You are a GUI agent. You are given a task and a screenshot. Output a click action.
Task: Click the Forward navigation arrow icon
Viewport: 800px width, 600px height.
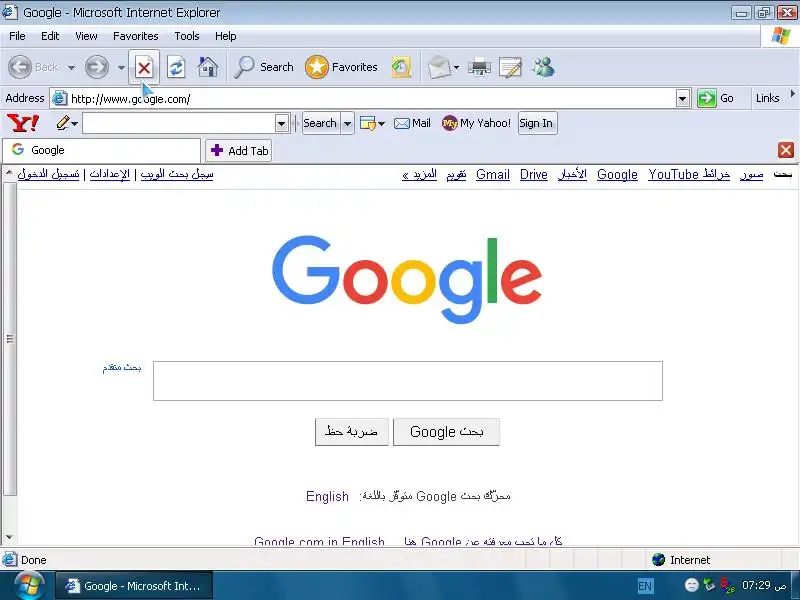(96, 67)
